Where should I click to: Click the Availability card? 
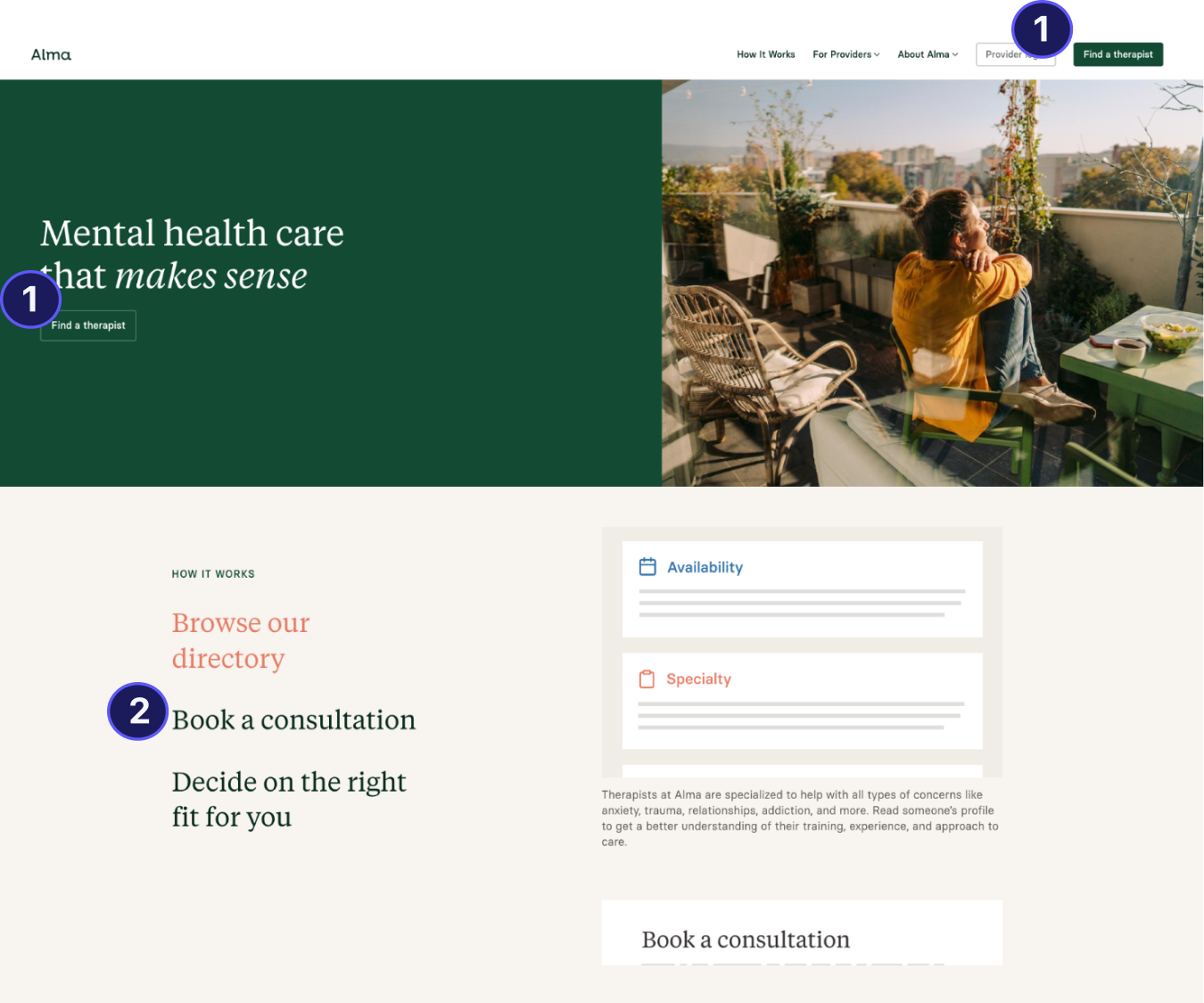802,588
